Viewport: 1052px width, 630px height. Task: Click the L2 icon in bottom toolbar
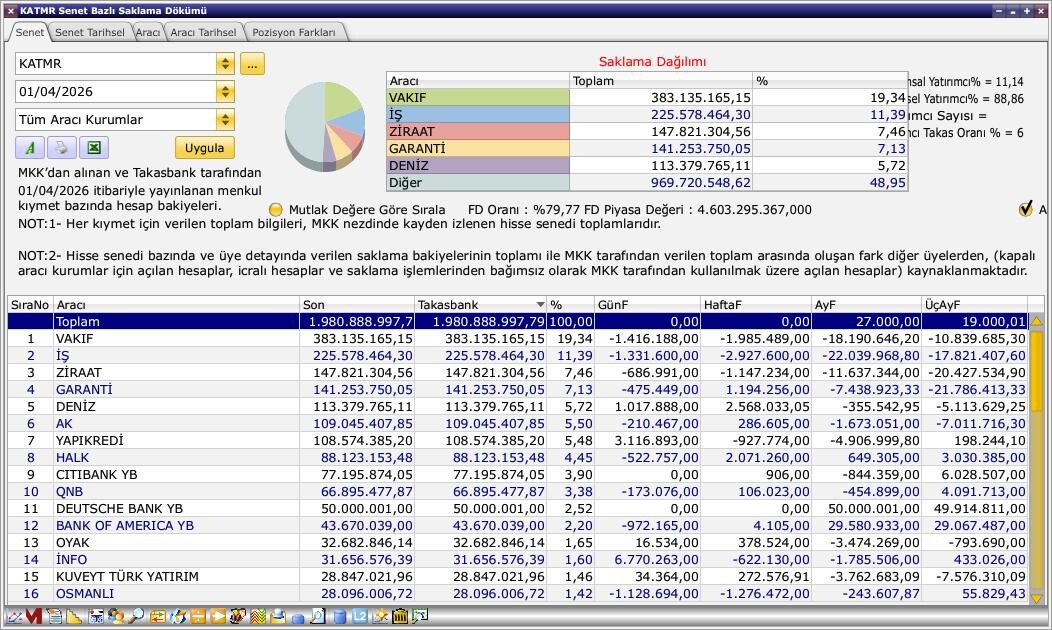359,617
